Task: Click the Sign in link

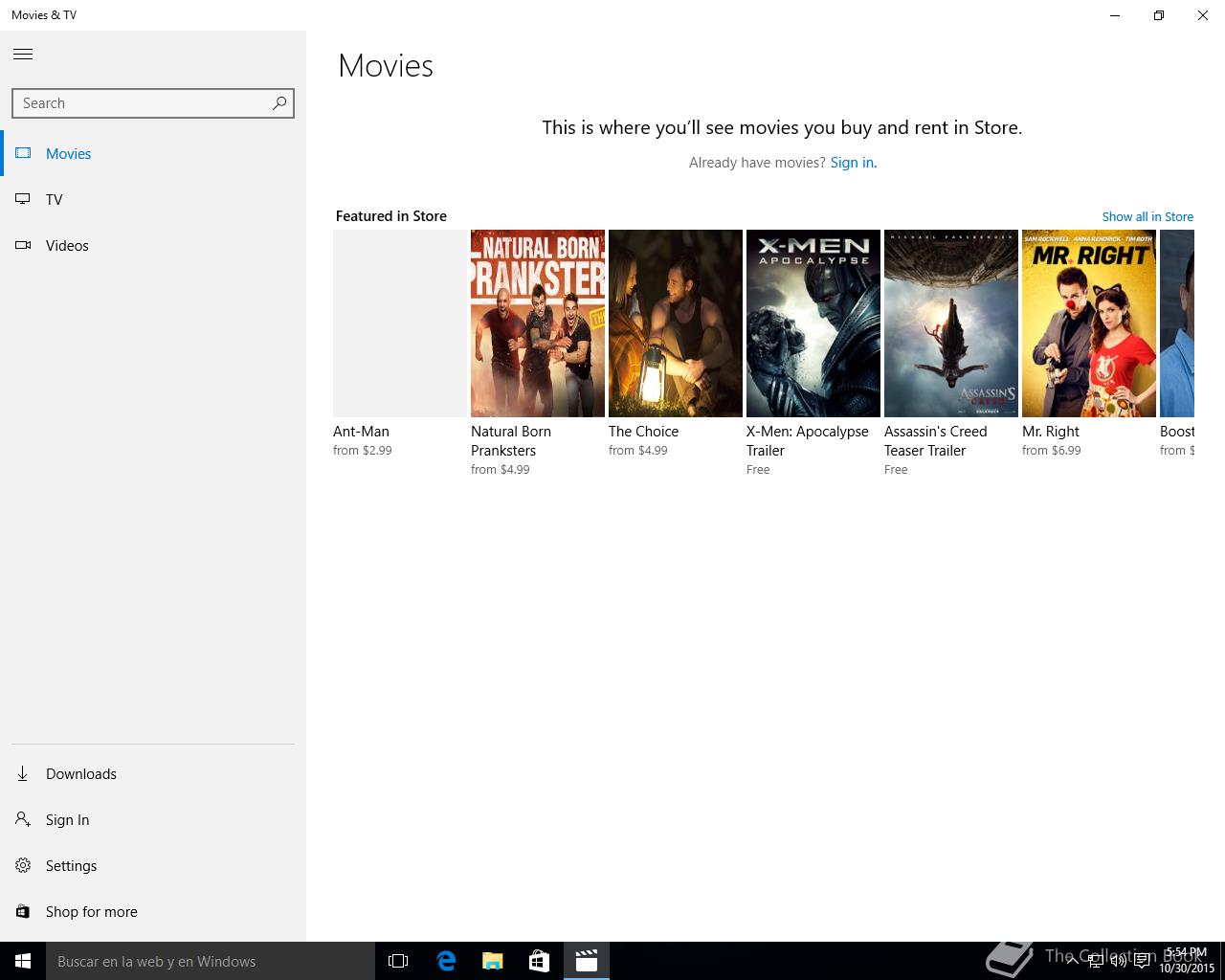Action: pos(852,163)
